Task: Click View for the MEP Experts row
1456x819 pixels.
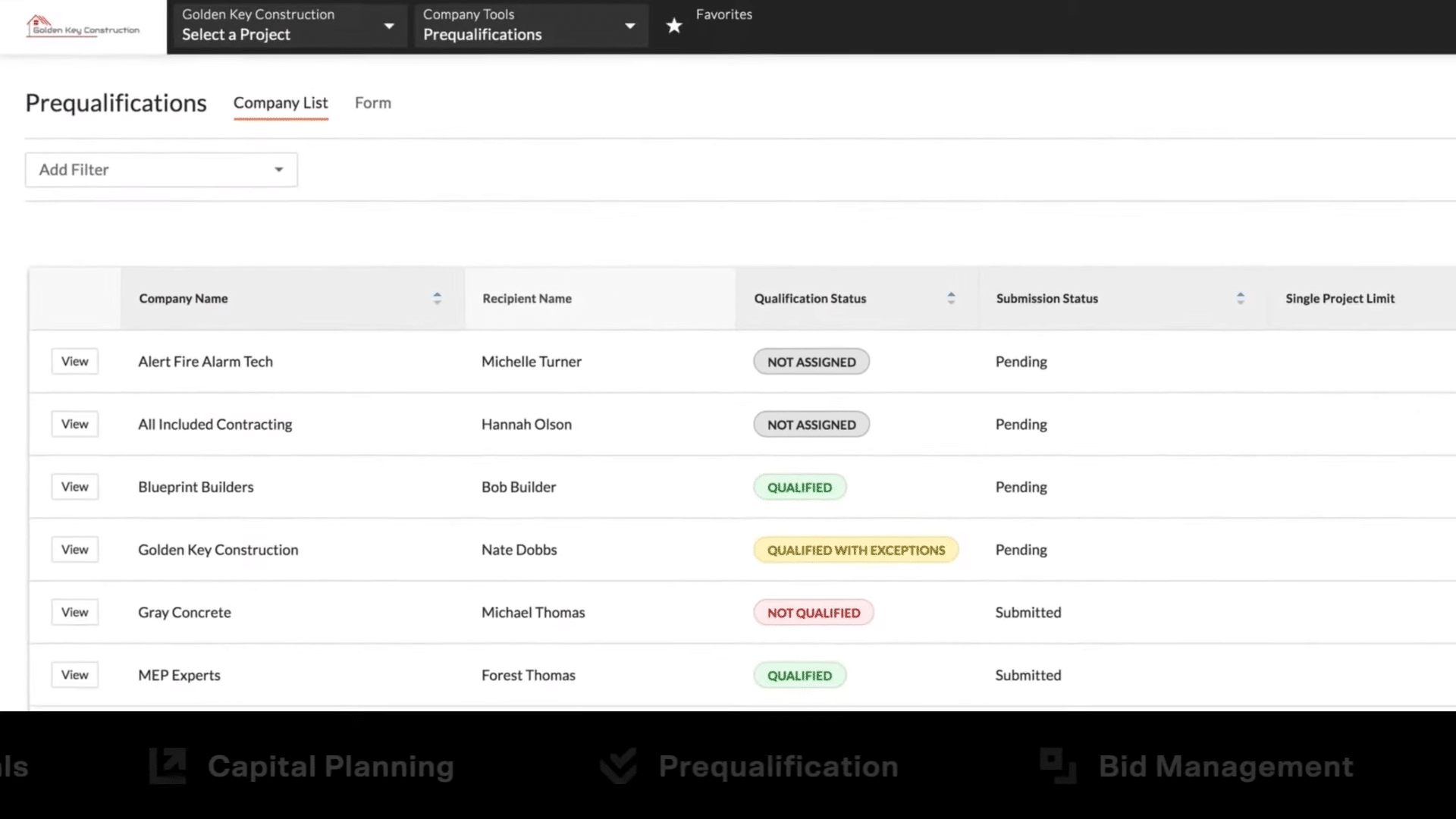Action: (74, 674)
